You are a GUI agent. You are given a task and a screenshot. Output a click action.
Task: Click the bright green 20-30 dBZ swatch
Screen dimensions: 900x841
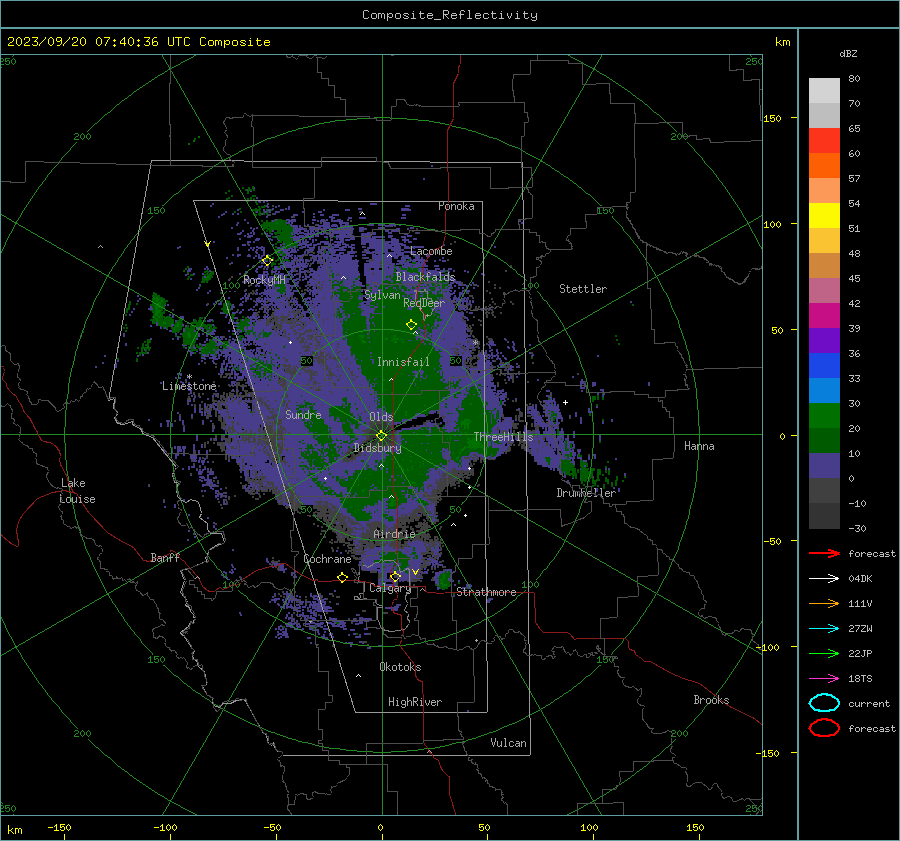pos(824,416)
